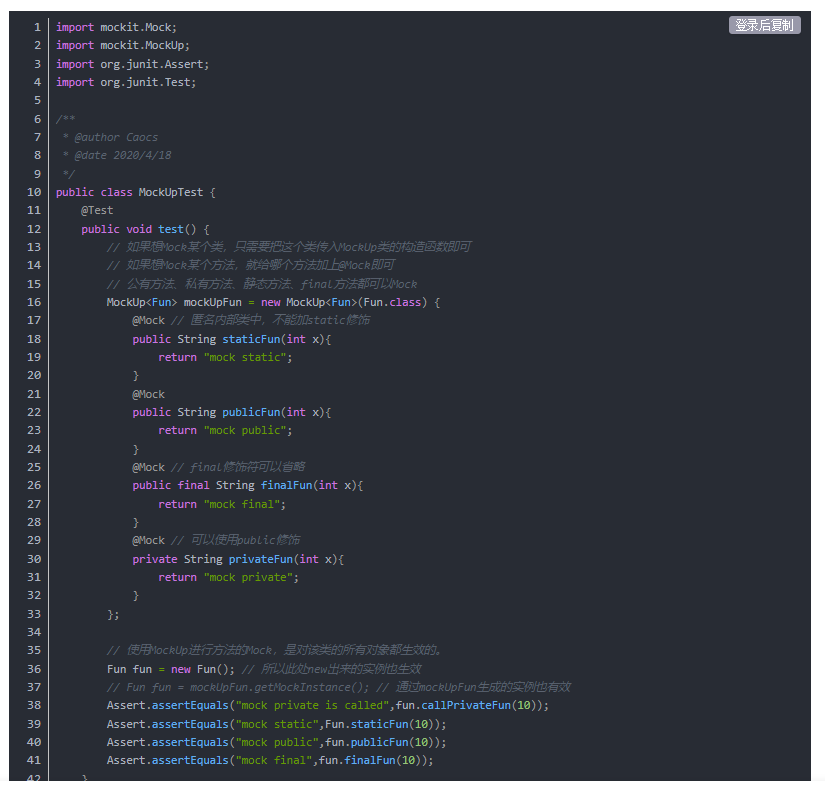This screenshot has width=825, height=786.
Task: Click assertEquals 'mock private is called' line
Action: pyautogui.click(x=327, y=706)
